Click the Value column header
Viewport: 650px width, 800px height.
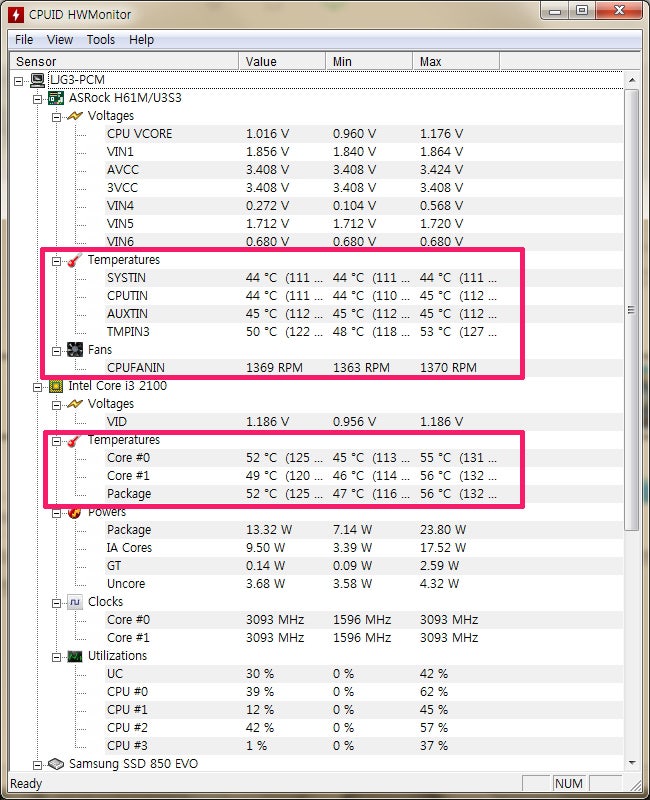[x=282, y=61]
